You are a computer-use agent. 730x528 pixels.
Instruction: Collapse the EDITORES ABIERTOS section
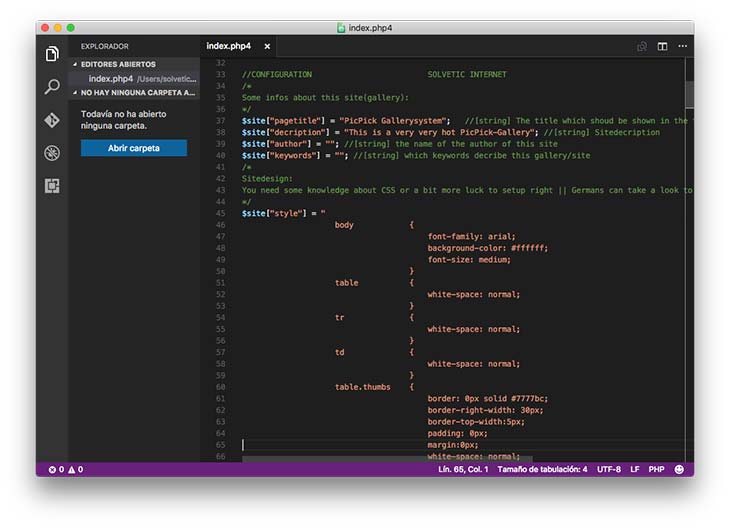[x=118, y=64]
